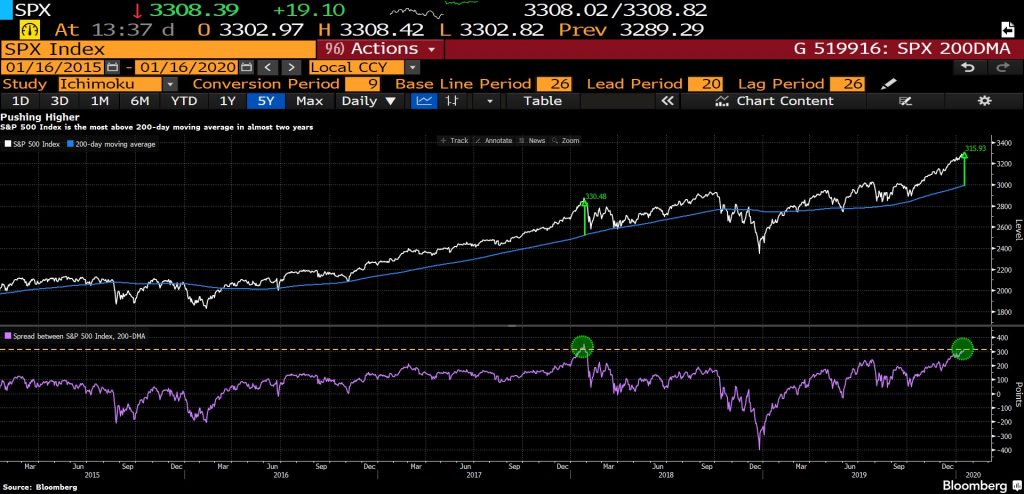Expand the Actions dropdown menu
1024x494 pixels.
pos(379,49)
